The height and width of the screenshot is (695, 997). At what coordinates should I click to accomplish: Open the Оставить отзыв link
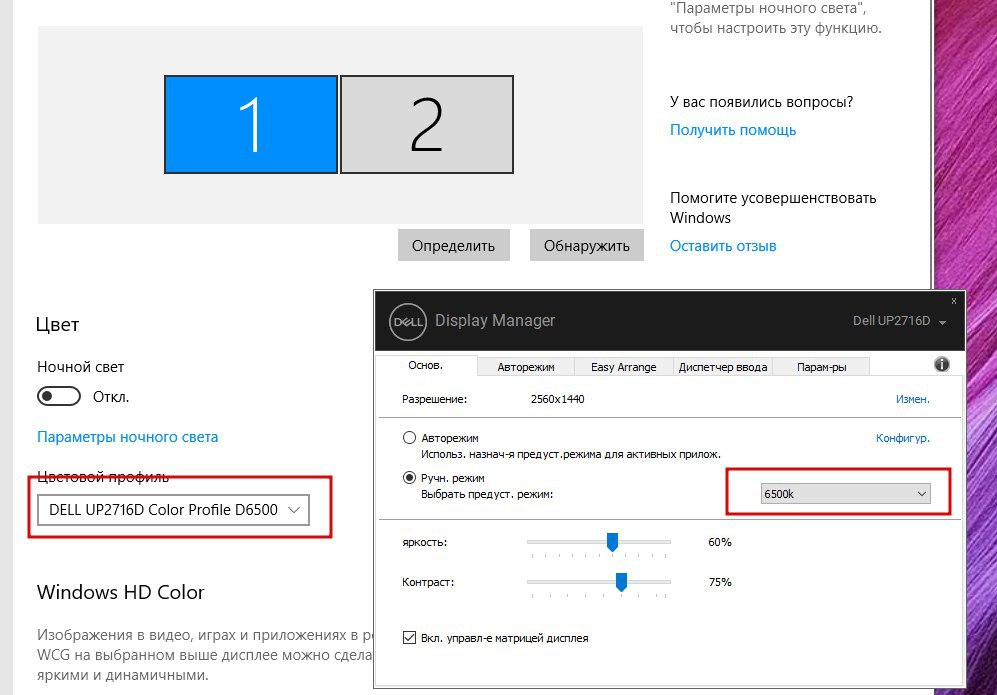click(723, 246)
